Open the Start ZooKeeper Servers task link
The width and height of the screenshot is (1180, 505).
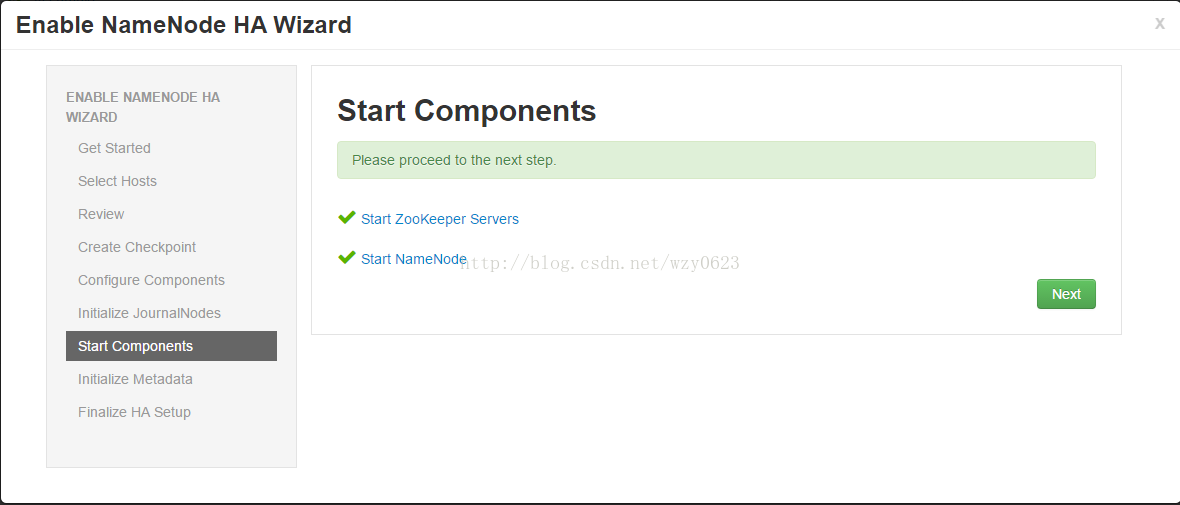pos(439,219)
